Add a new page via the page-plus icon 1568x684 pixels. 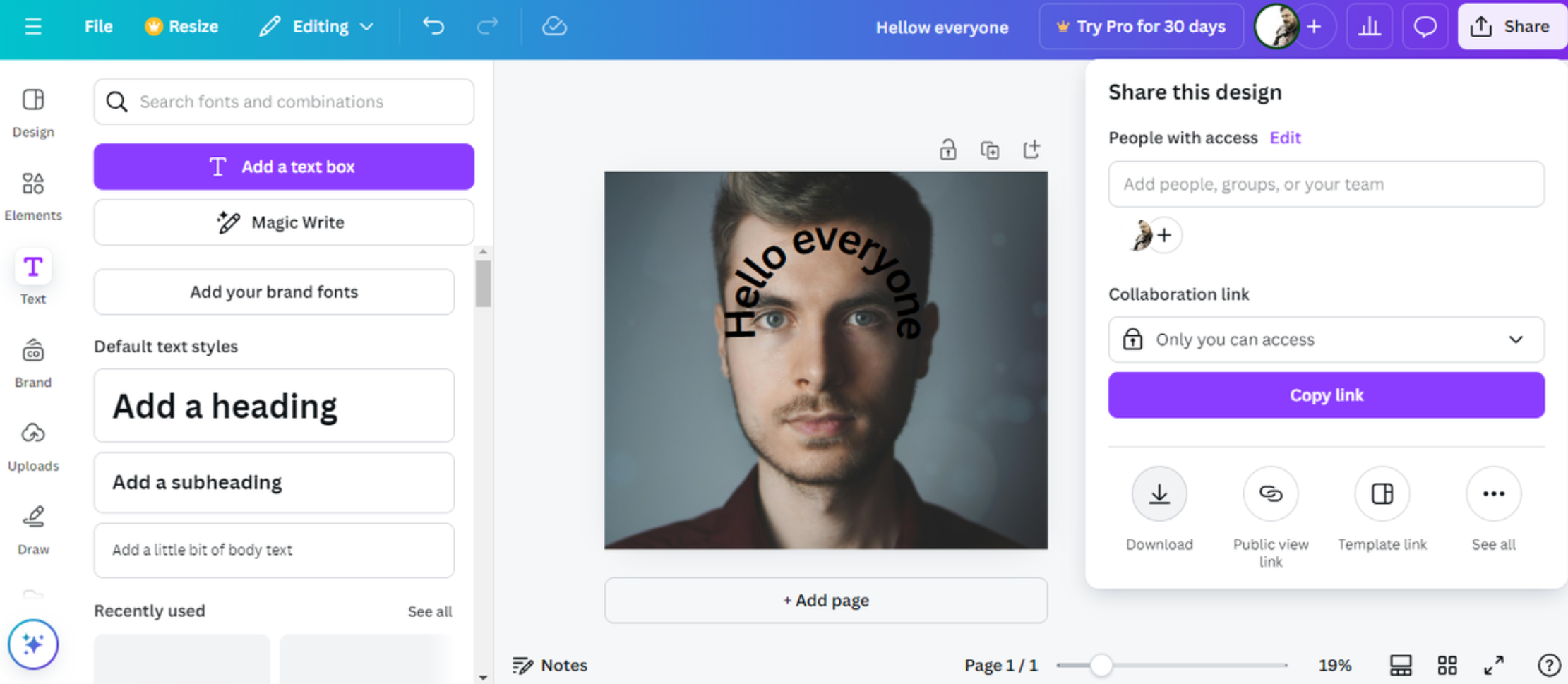pos(1031,150)
